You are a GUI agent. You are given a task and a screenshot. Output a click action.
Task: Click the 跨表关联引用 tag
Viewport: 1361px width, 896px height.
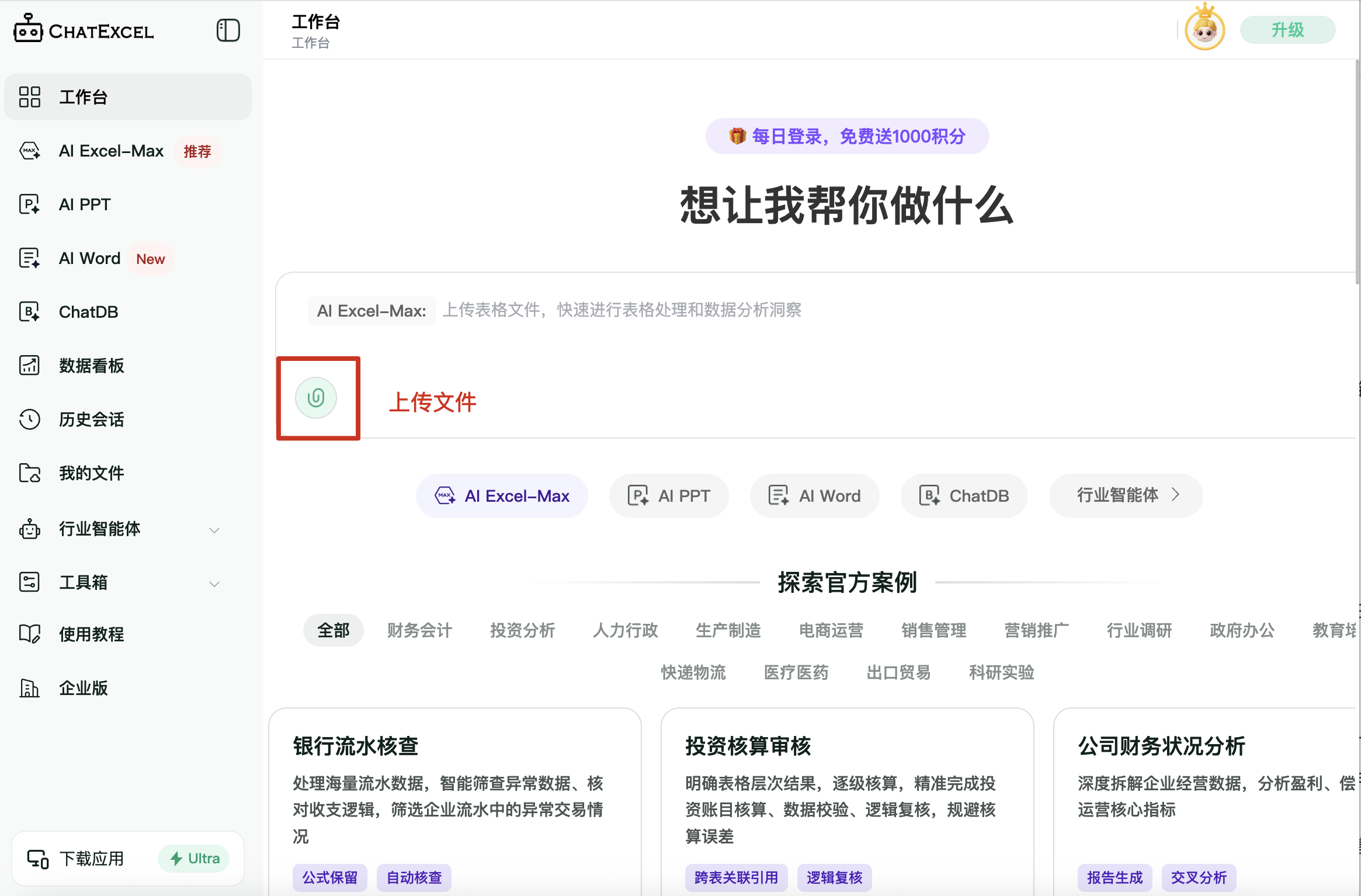click(737, 878)
